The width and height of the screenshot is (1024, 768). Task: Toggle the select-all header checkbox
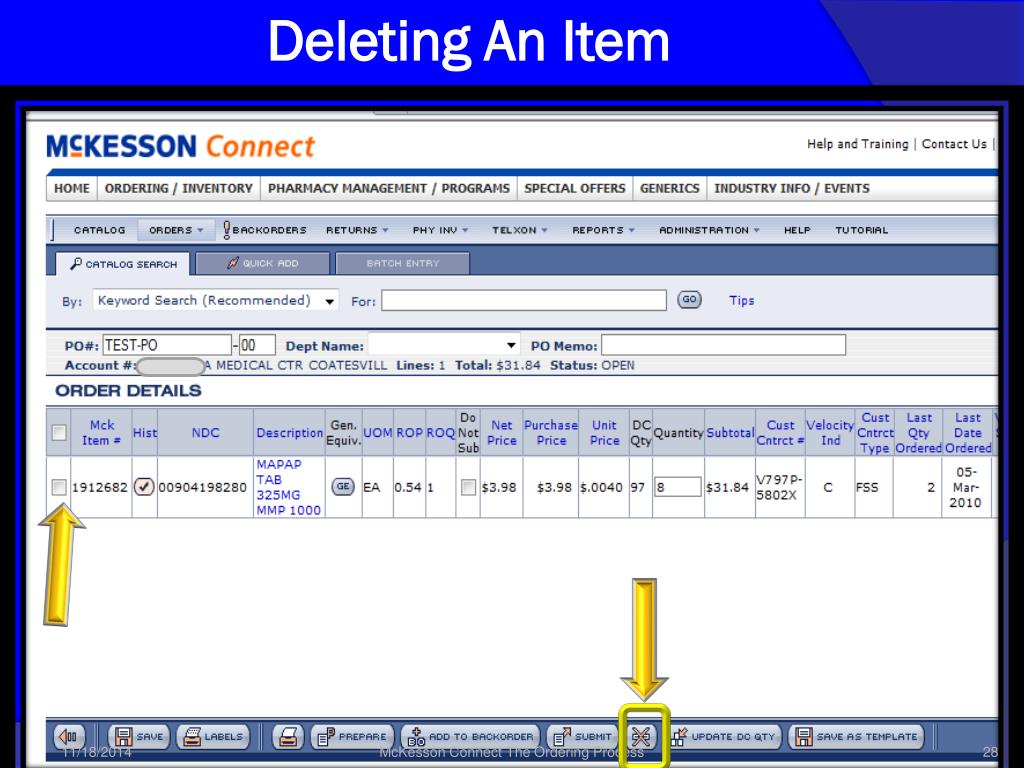click(x=59, y=432)
